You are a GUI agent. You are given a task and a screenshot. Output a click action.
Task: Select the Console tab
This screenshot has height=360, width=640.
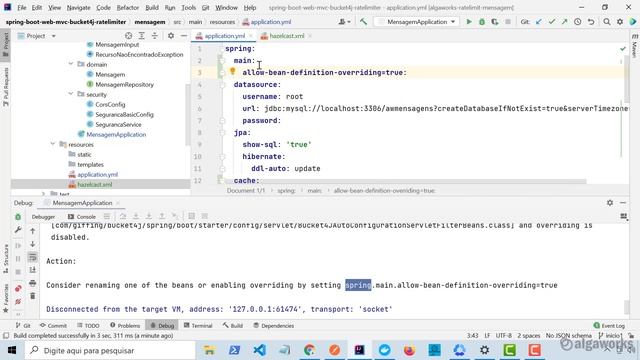(x=82, y=217)
